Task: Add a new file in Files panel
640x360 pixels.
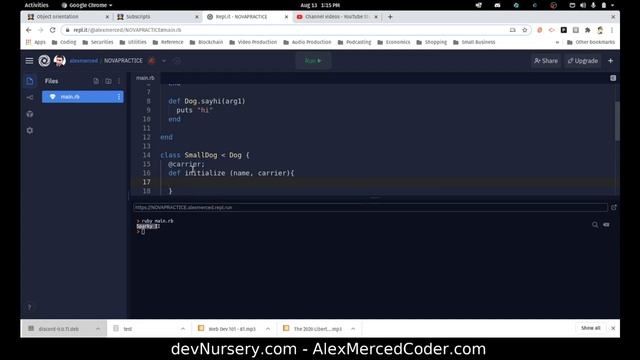Action: tap(96, 81)
